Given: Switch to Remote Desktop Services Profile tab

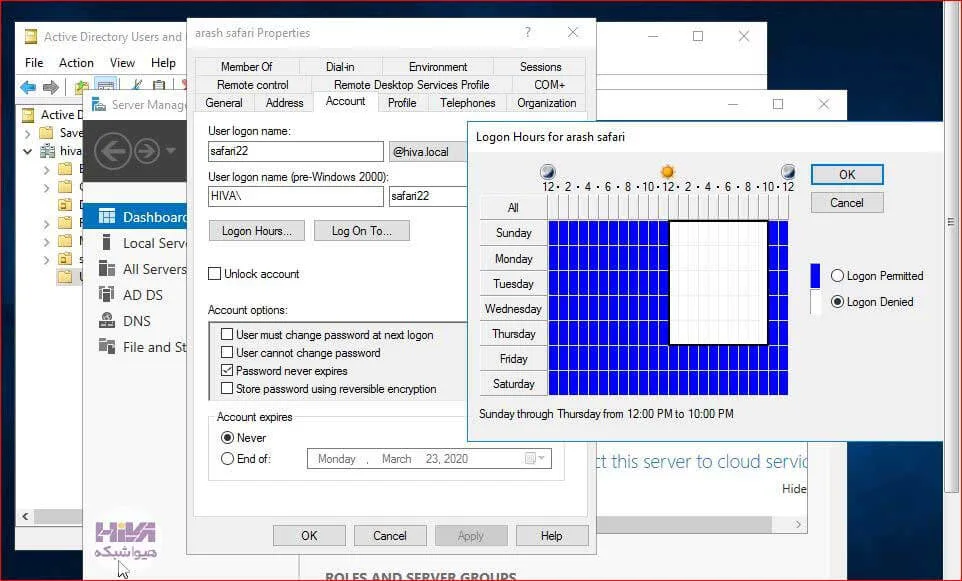Looking at the screenshot, I should coord(412,85).
